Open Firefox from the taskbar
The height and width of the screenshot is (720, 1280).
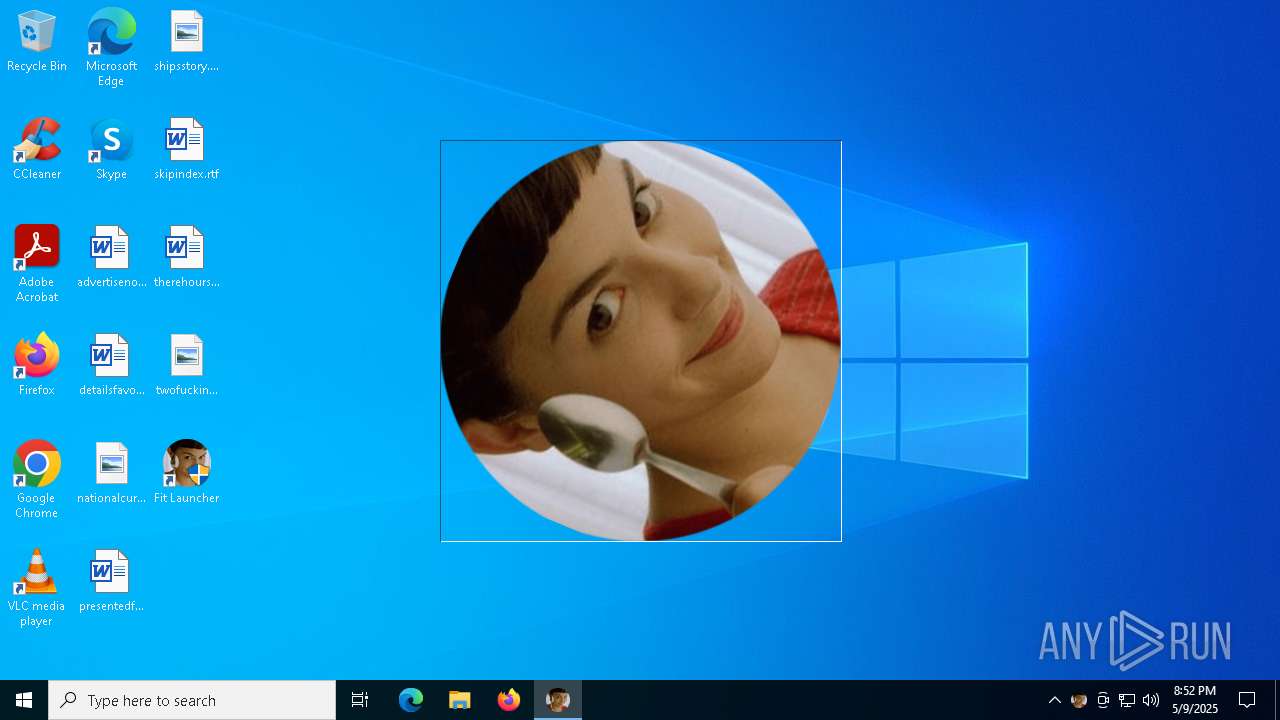[x=509, y=700]
